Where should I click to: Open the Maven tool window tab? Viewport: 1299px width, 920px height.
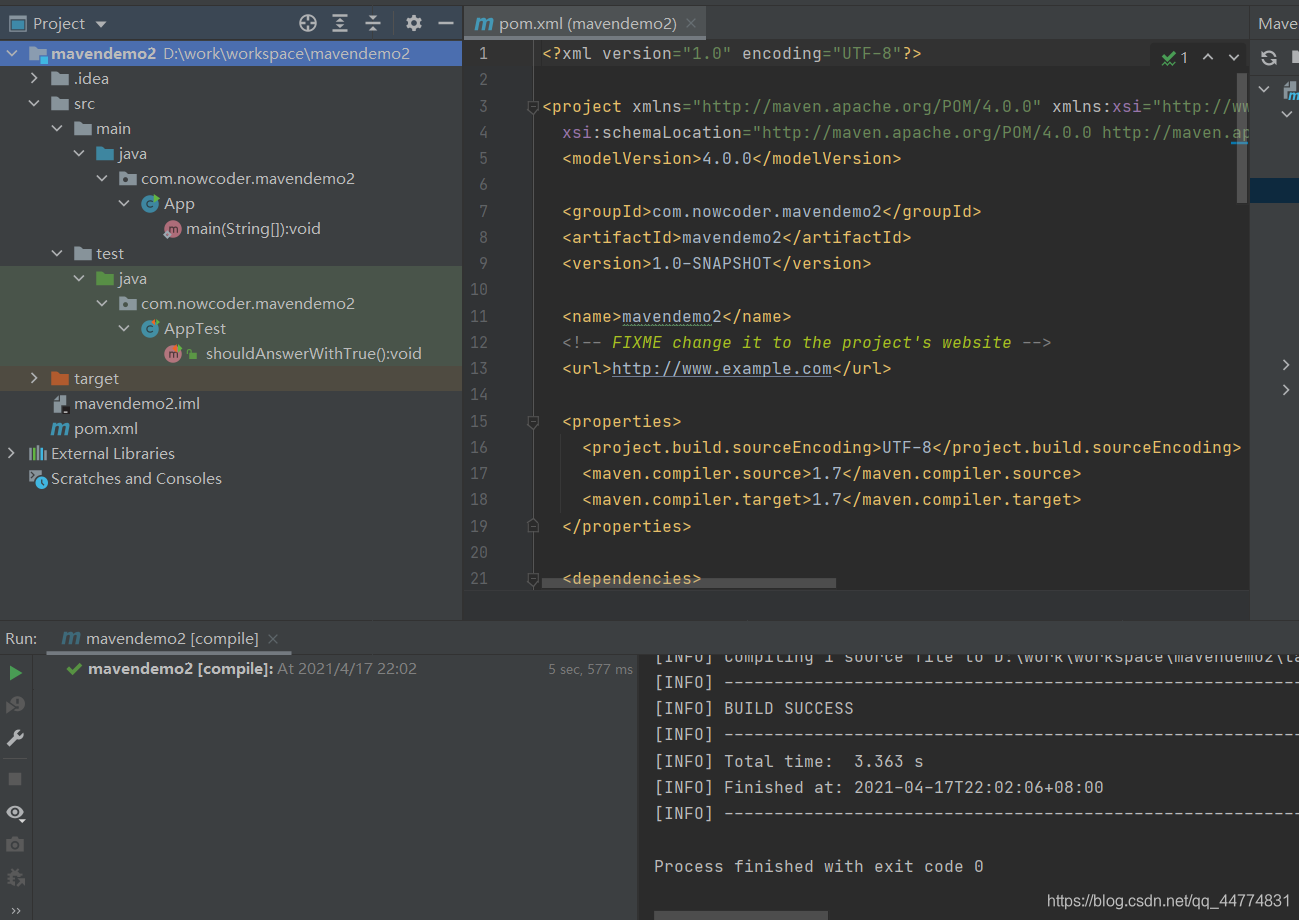tap(1276, 23)
